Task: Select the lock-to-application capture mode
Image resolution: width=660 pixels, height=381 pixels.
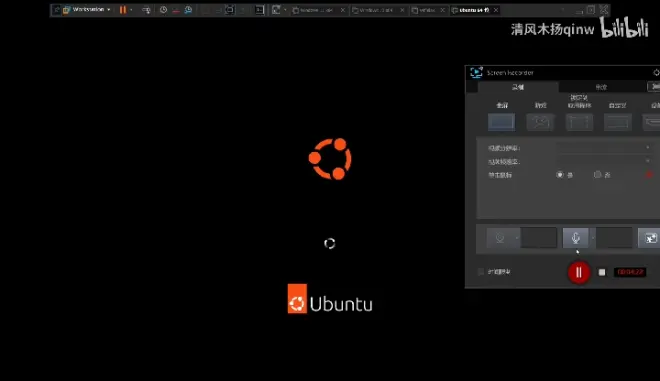Action: 579,122
